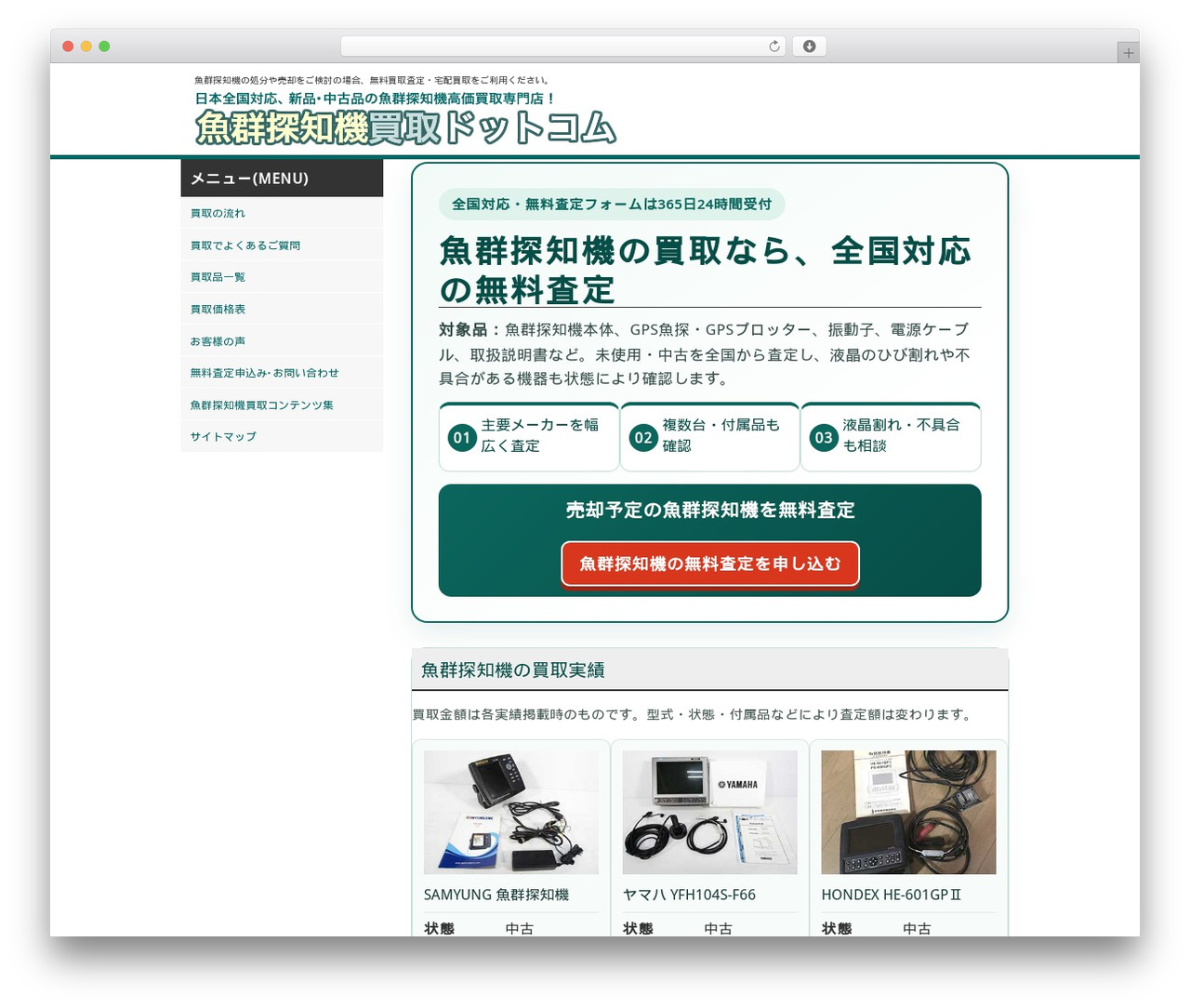The width and height of the screenshot is (1190, 1008).
Task: Click the 魚群探知機買取ドットコム site logo
Action: tap(405, 128)
